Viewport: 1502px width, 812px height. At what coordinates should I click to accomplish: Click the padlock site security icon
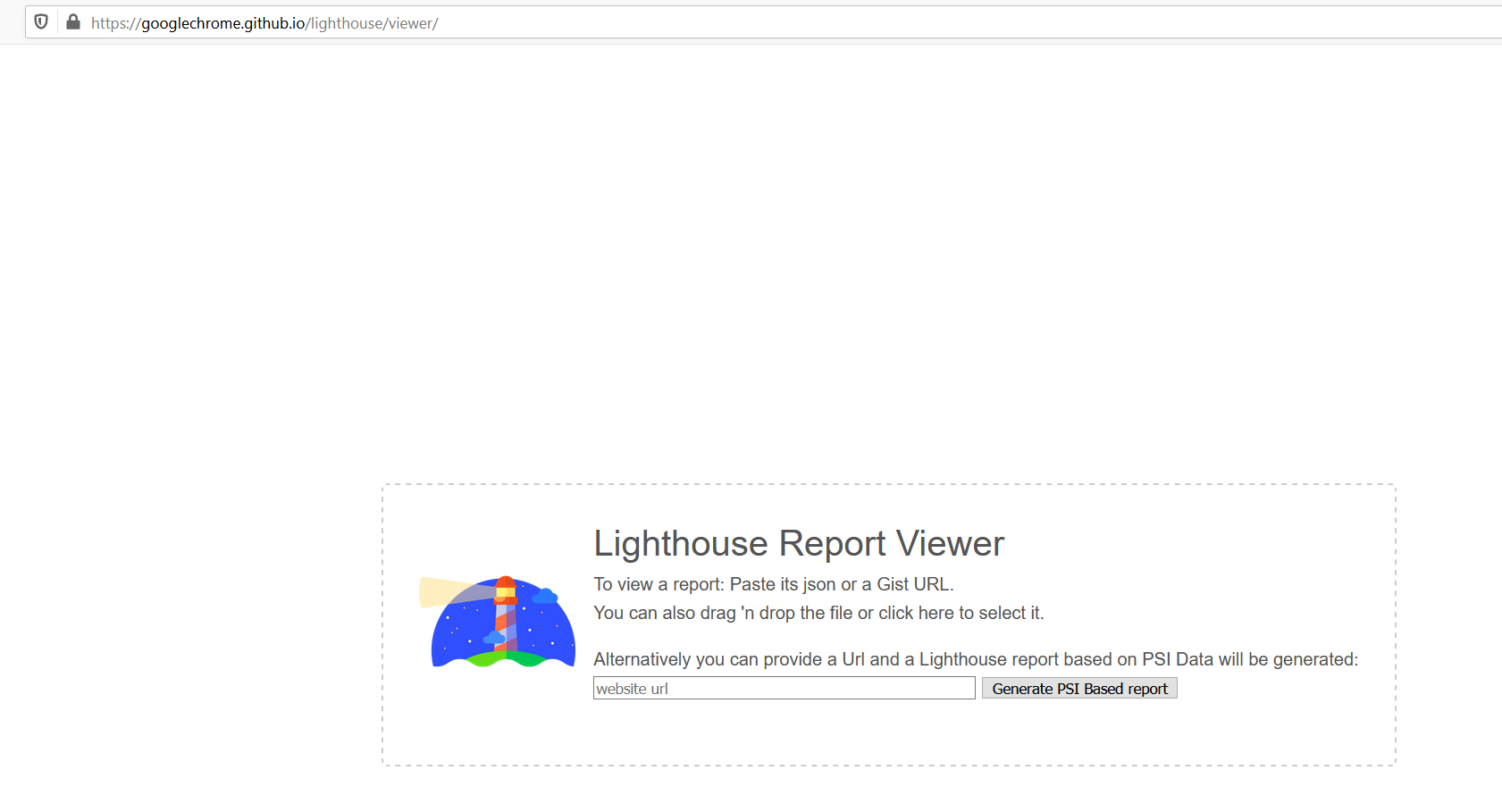point(74,22)
